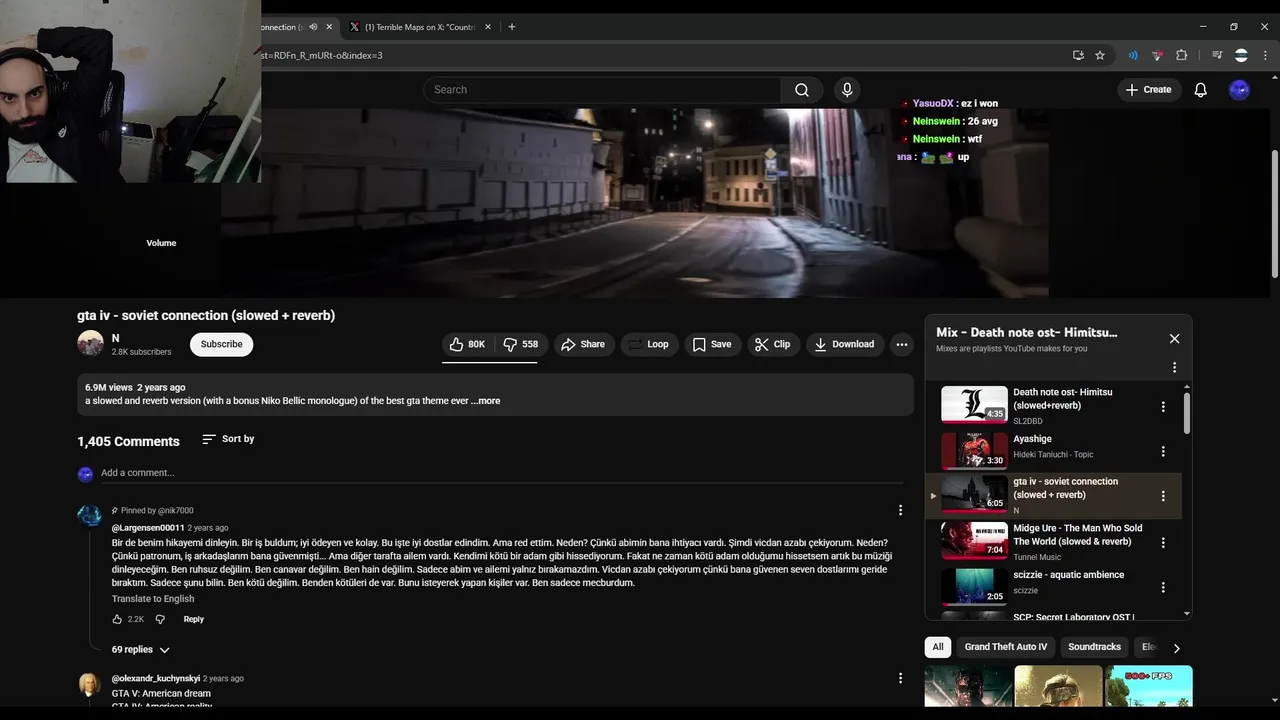The height and width of the screenshot is (720, 1280).
Task: Create a Clip of the video
Action: [772, 344]
